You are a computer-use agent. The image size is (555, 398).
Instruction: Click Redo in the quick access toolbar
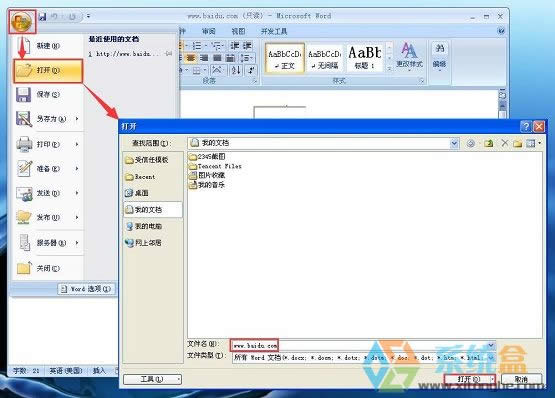[72, 17]
